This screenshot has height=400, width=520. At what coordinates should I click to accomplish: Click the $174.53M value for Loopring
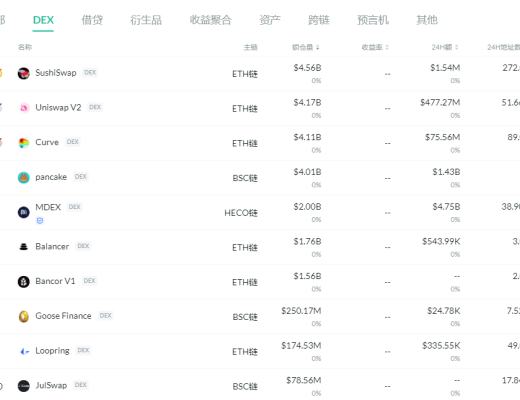pyautogui.click(x=301, y=346)
